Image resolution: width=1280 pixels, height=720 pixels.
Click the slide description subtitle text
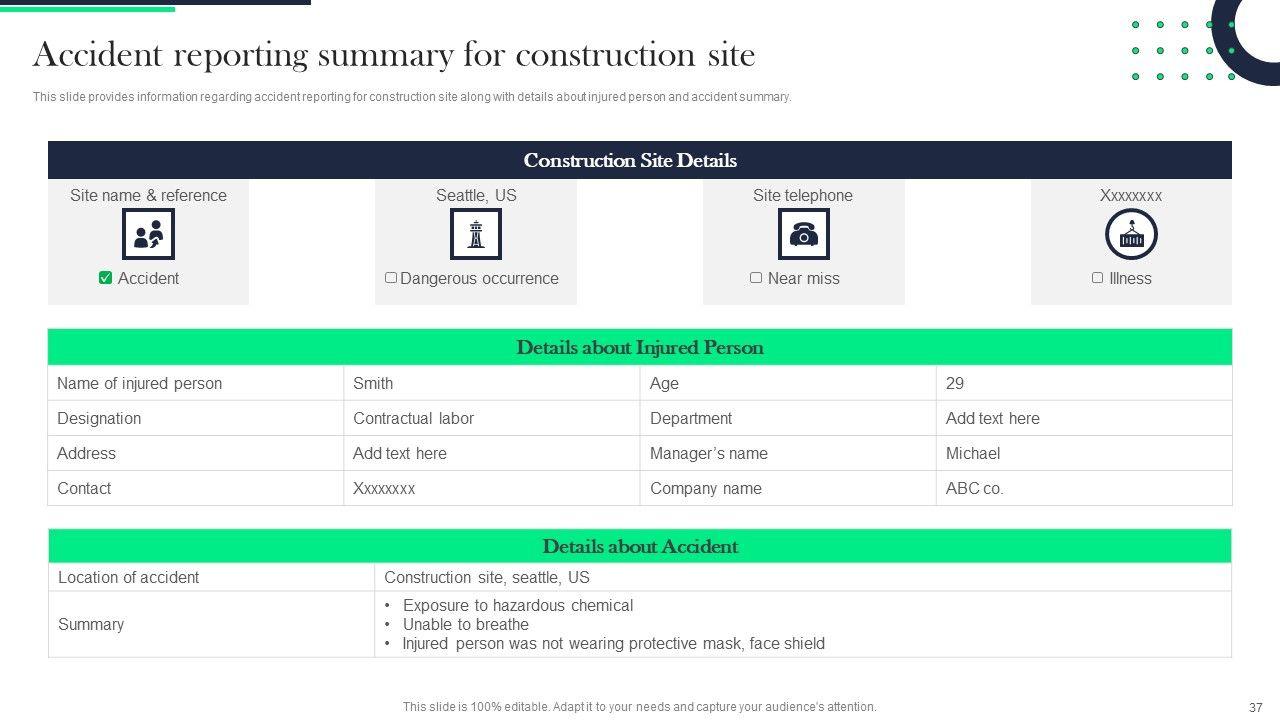412,97
